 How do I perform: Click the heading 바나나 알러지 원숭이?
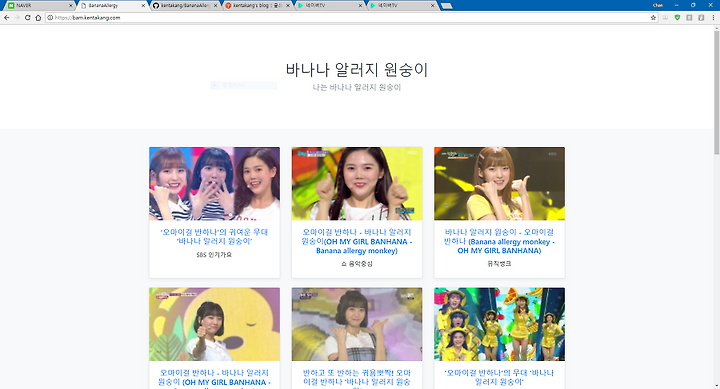(357, 70)
